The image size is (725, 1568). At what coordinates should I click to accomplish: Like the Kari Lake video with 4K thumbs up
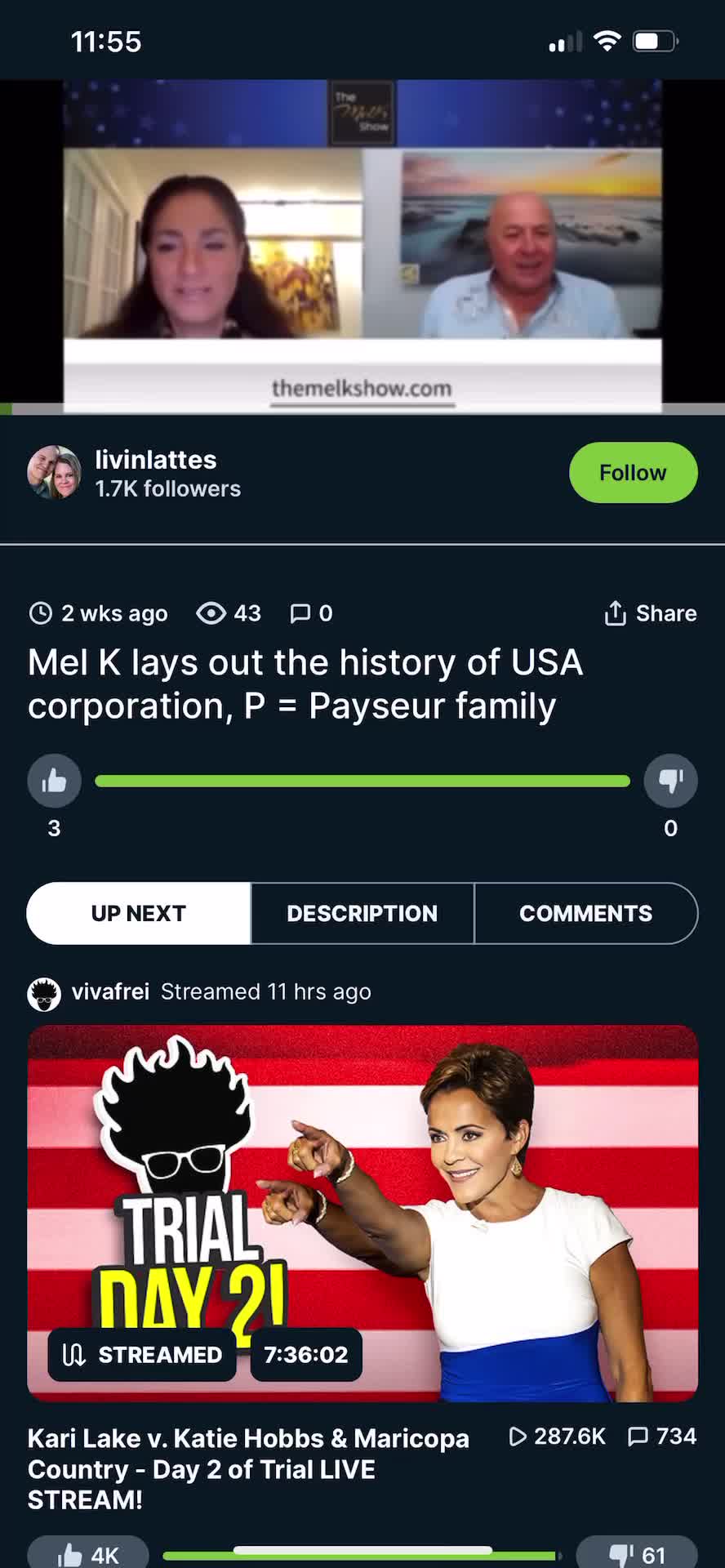[x=88, y=1553]
